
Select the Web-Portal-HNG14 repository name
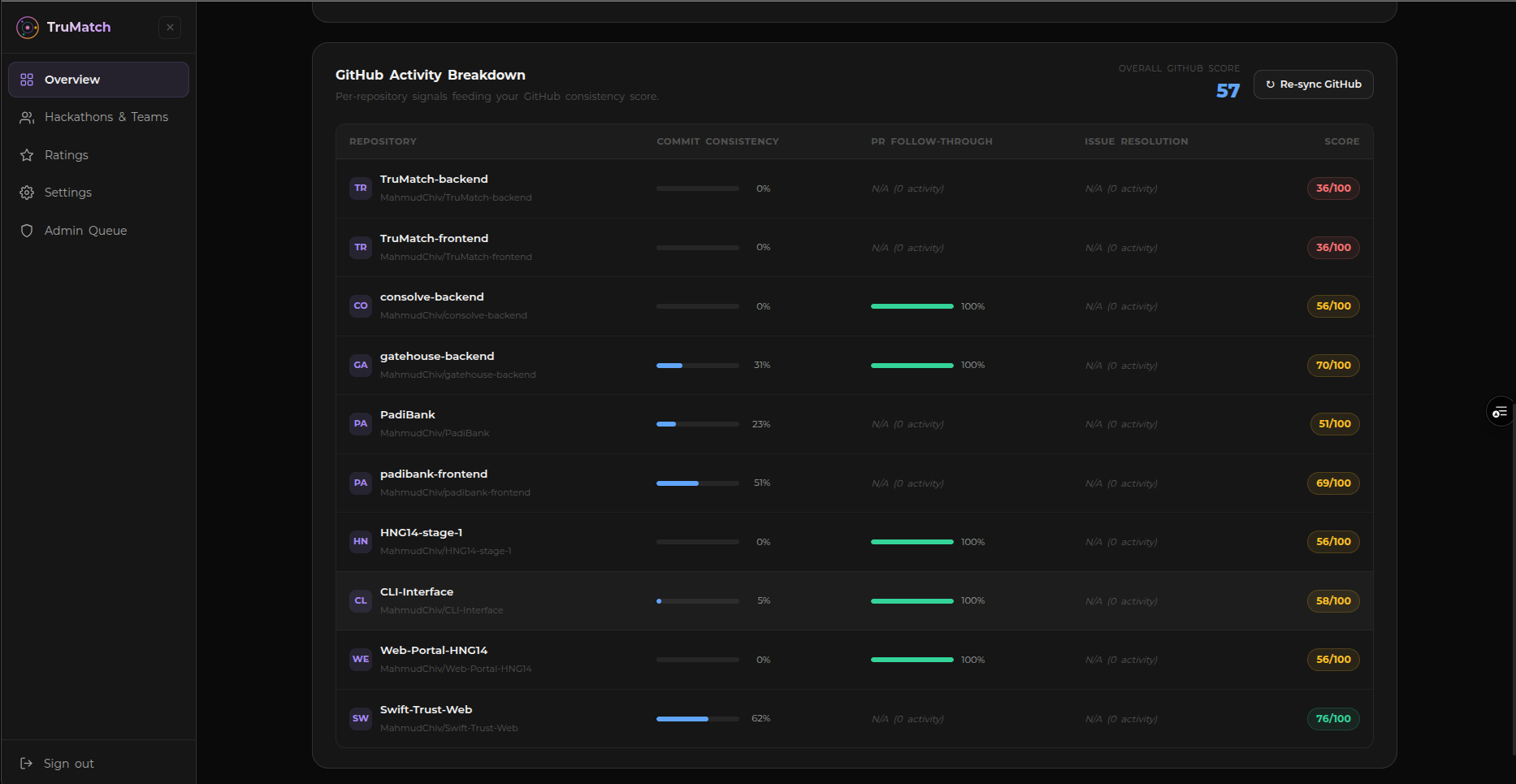click(x=434, y=651)
